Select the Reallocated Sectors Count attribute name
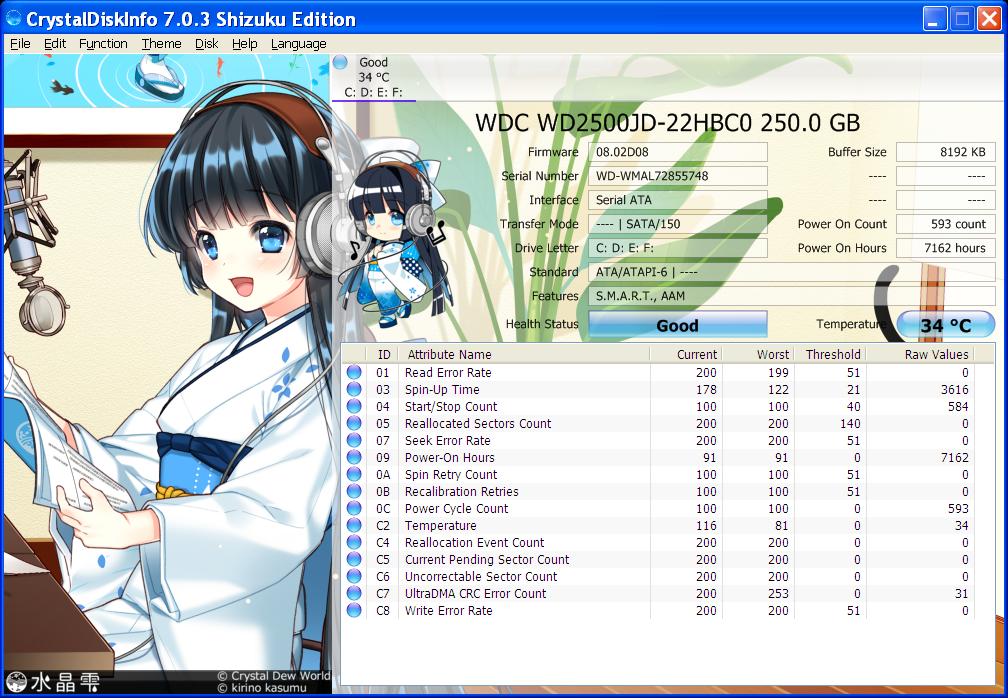 478,424
